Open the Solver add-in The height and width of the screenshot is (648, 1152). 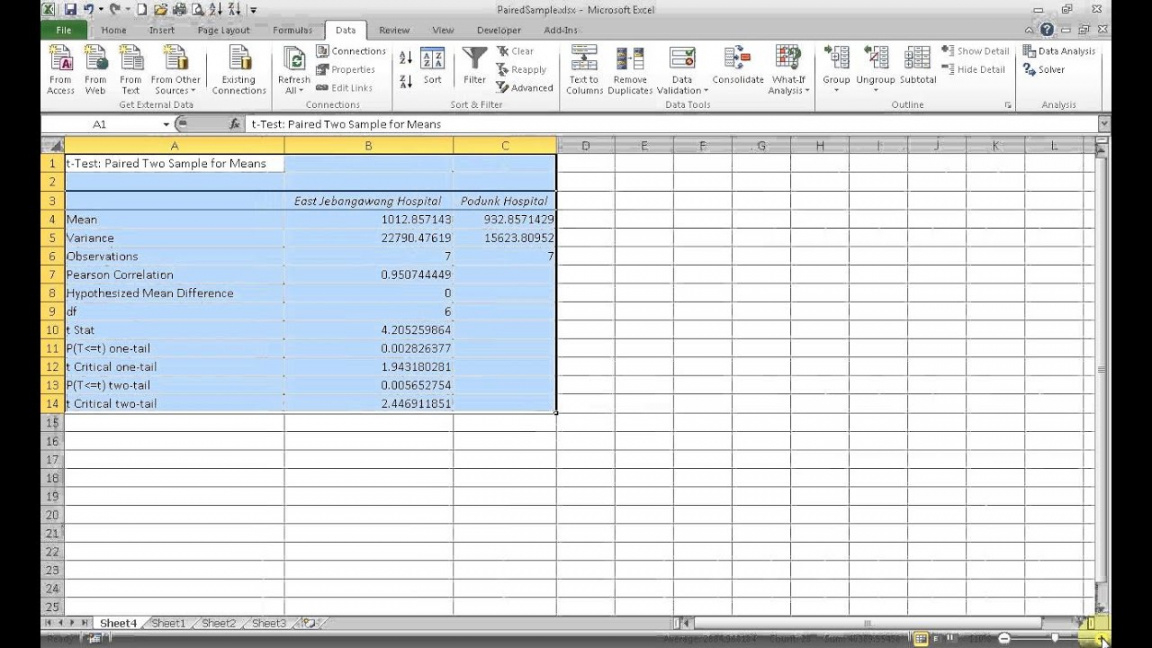[x=1043, y=70]
